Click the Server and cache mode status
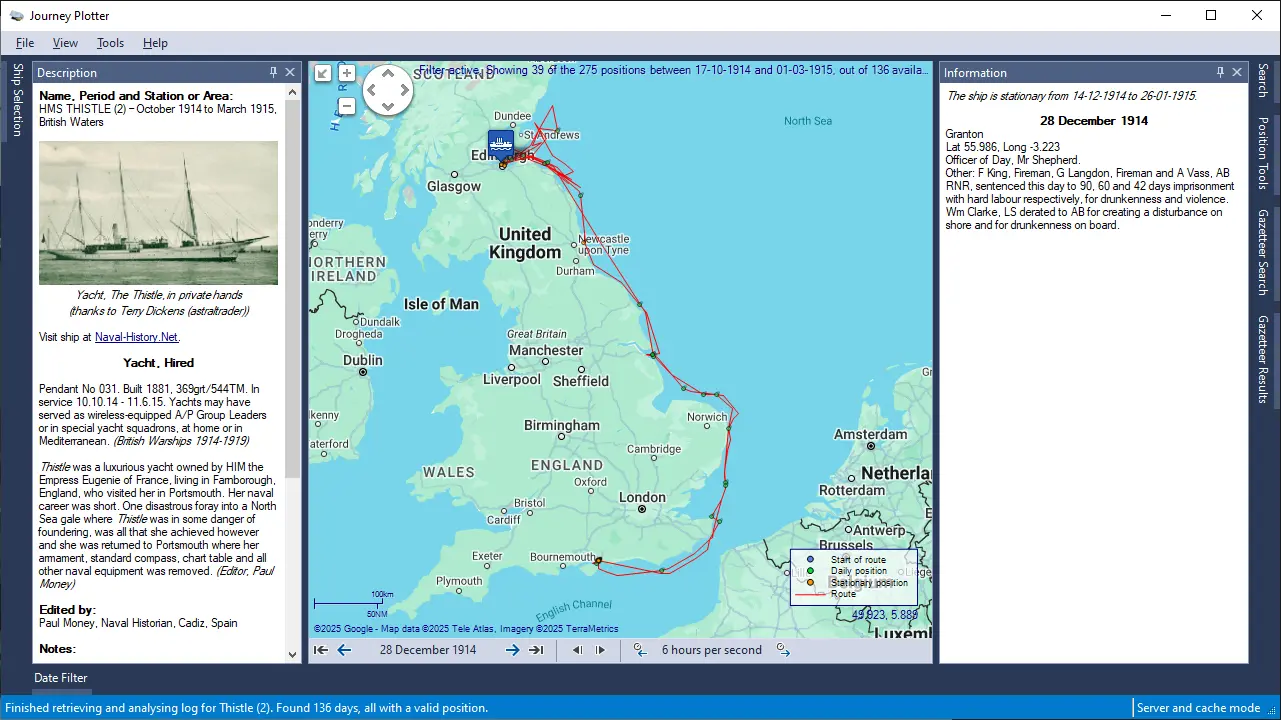1281x720 pixels. click(1198, 708)
